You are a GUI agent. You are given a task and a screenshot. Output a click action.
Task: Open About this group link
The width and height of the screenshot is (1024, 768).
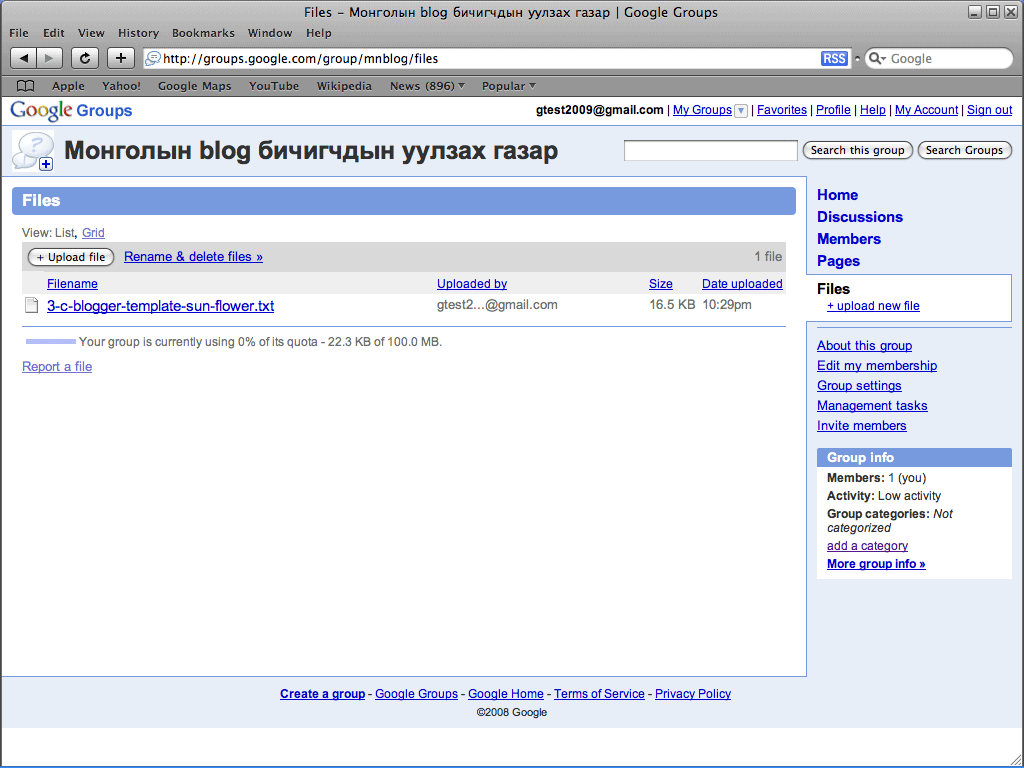tap(864, 345)
